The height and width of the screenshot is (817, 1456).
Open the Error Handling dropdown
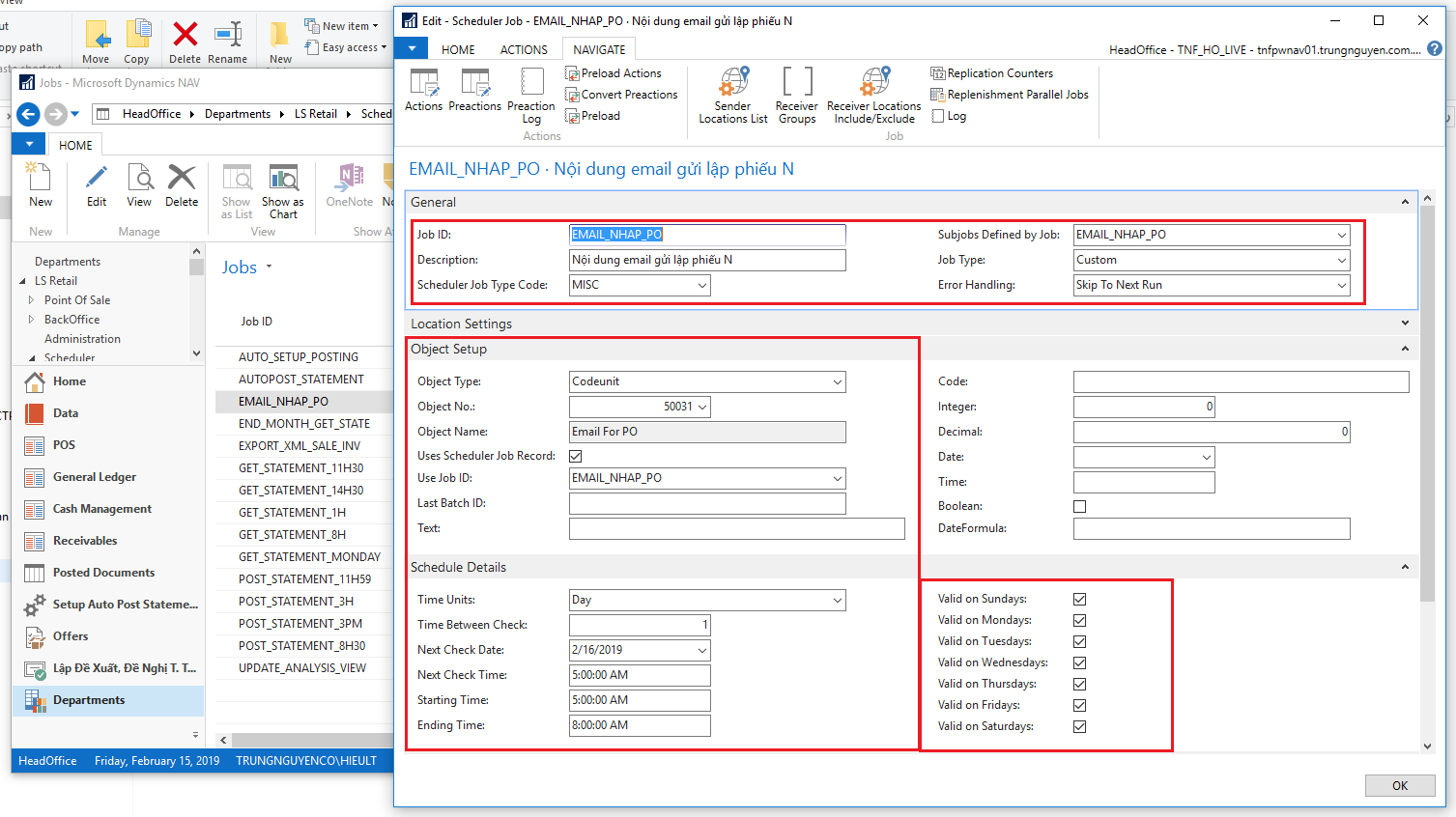pyautogui.click(x=1341, y=285)
